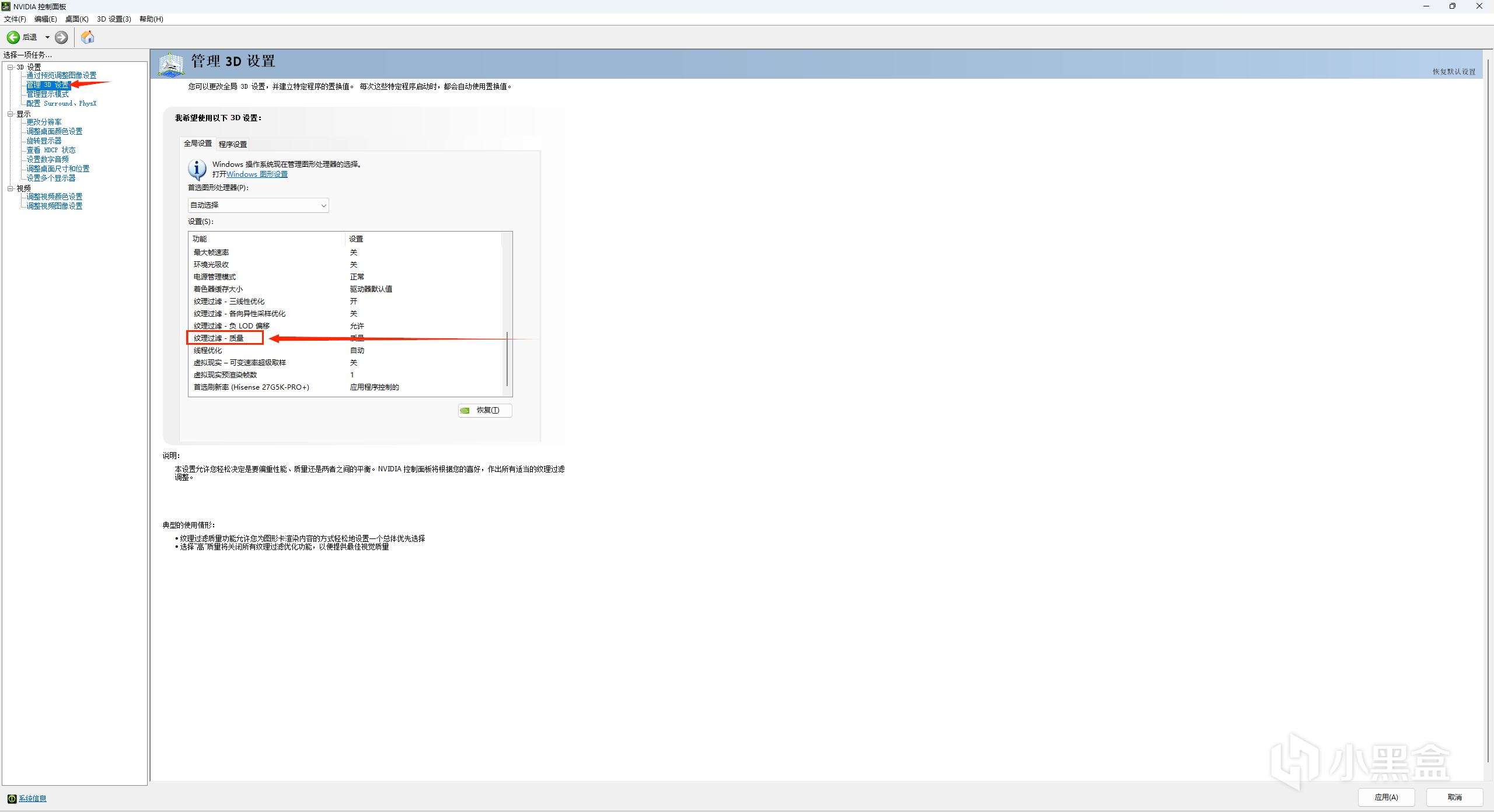Switch to the 程序设置 tab
The image size is (1494, 812).
pos(233,144)
